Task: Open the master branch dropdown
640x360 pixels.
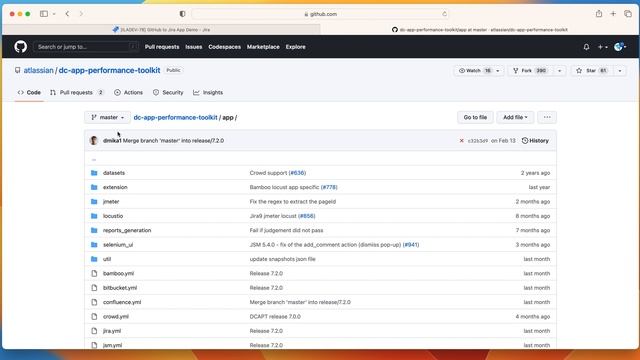Action: click(x=107, y=117)
